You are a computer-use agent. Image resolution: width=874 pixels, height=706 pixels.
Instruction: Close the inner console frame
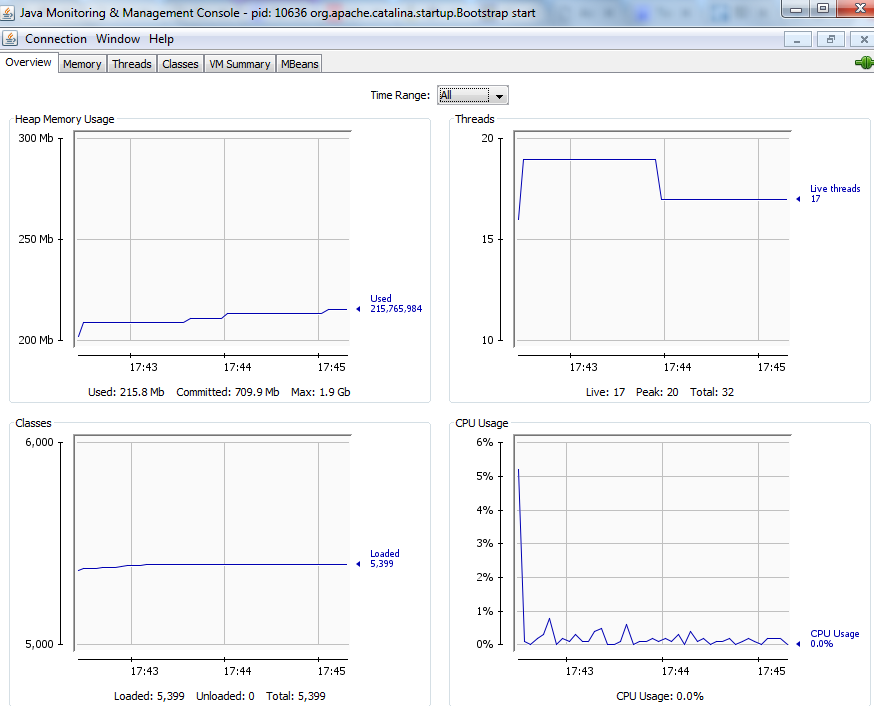coord(863,40)
